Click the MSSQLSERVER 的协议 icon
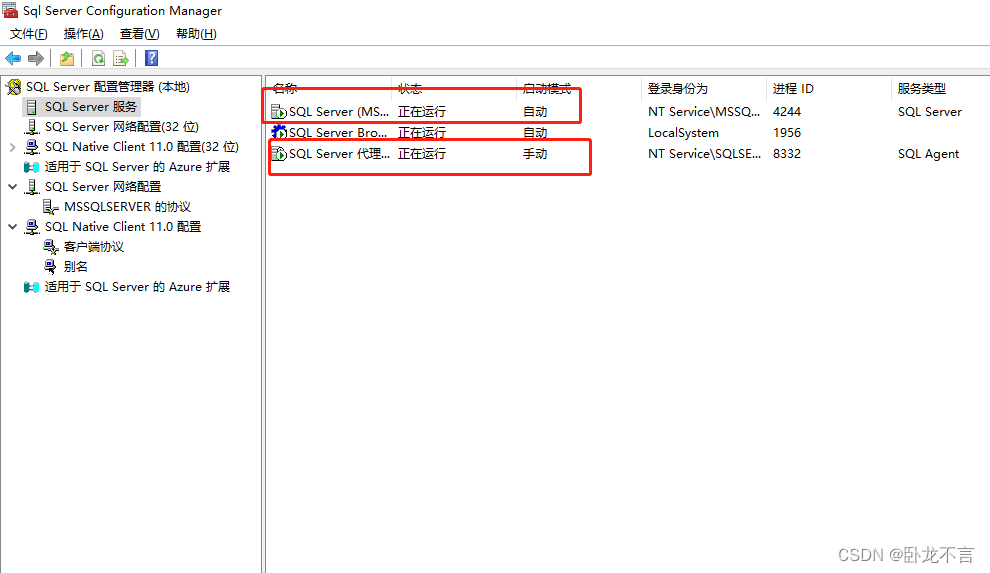Viewport: 990px width, 573px height. (51, 207)
